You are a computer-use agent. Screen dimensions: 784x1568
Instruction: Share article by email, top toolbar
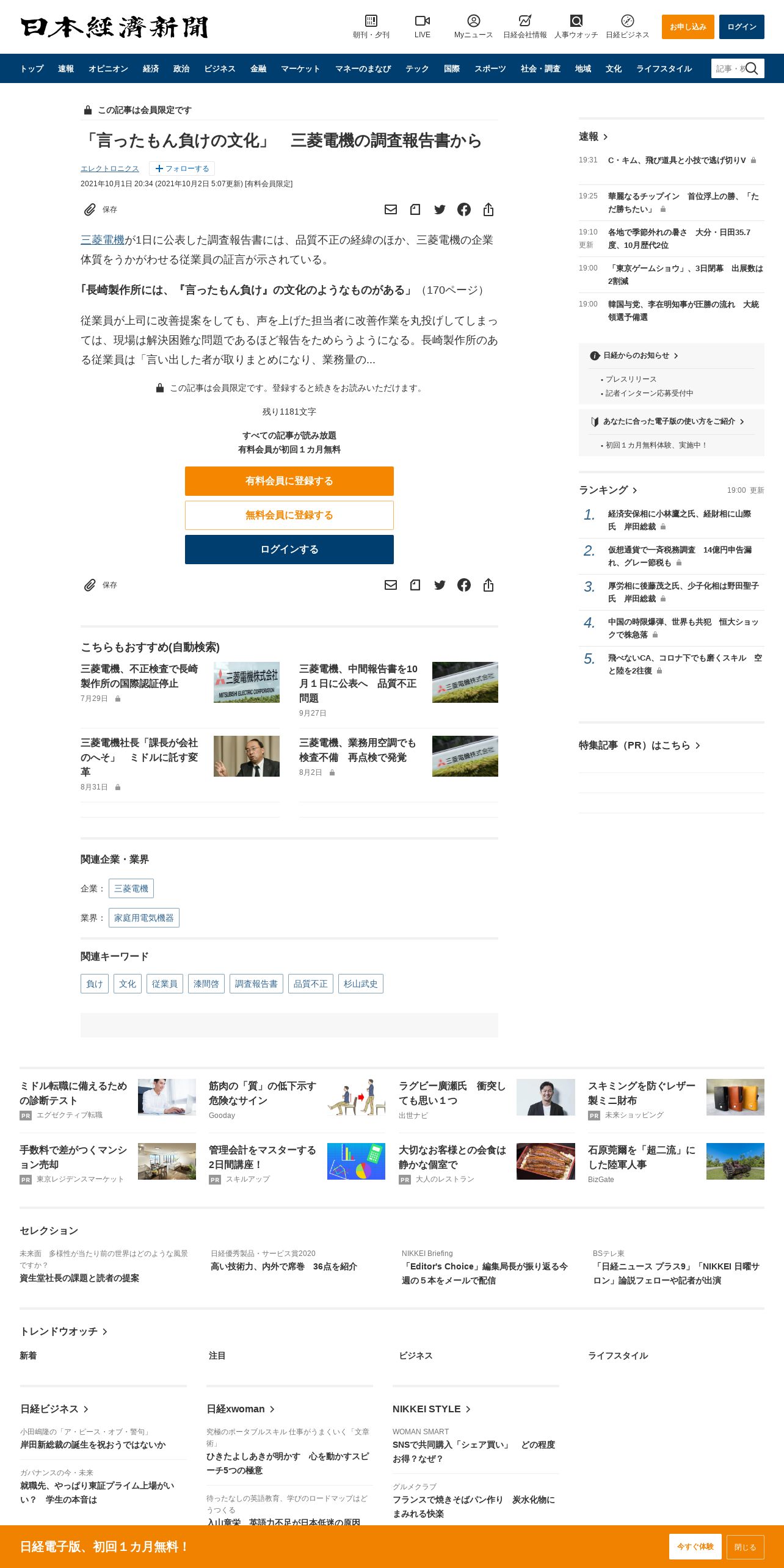coord(391,209)
